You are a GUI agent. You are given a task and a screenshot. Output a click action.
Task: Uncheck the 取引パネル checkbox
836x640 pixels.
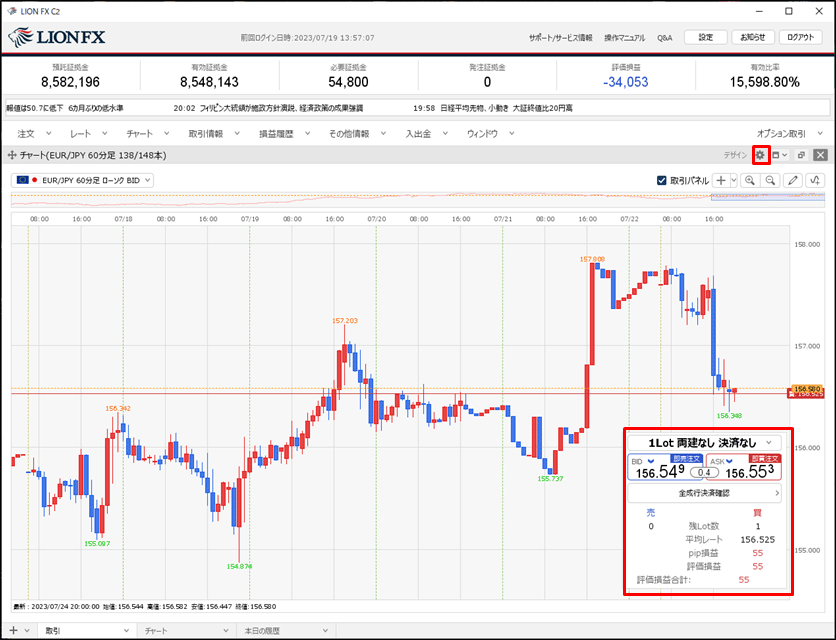[x=662, y=180]
